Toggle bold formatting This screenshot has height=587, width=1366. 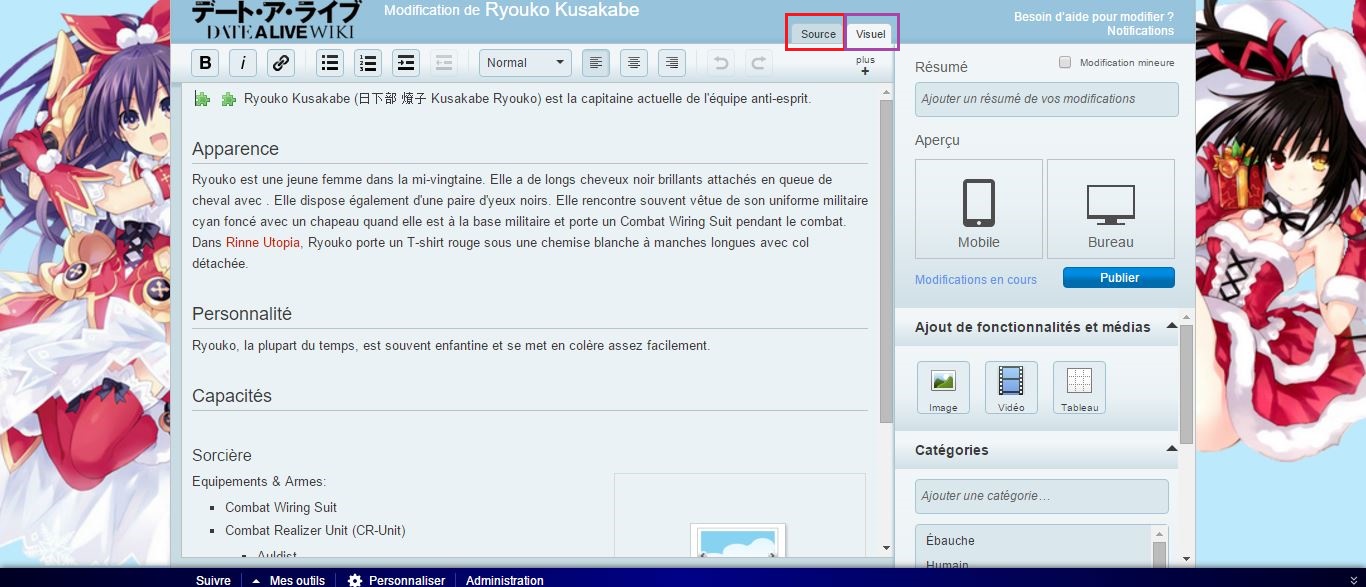pos(205,63)
